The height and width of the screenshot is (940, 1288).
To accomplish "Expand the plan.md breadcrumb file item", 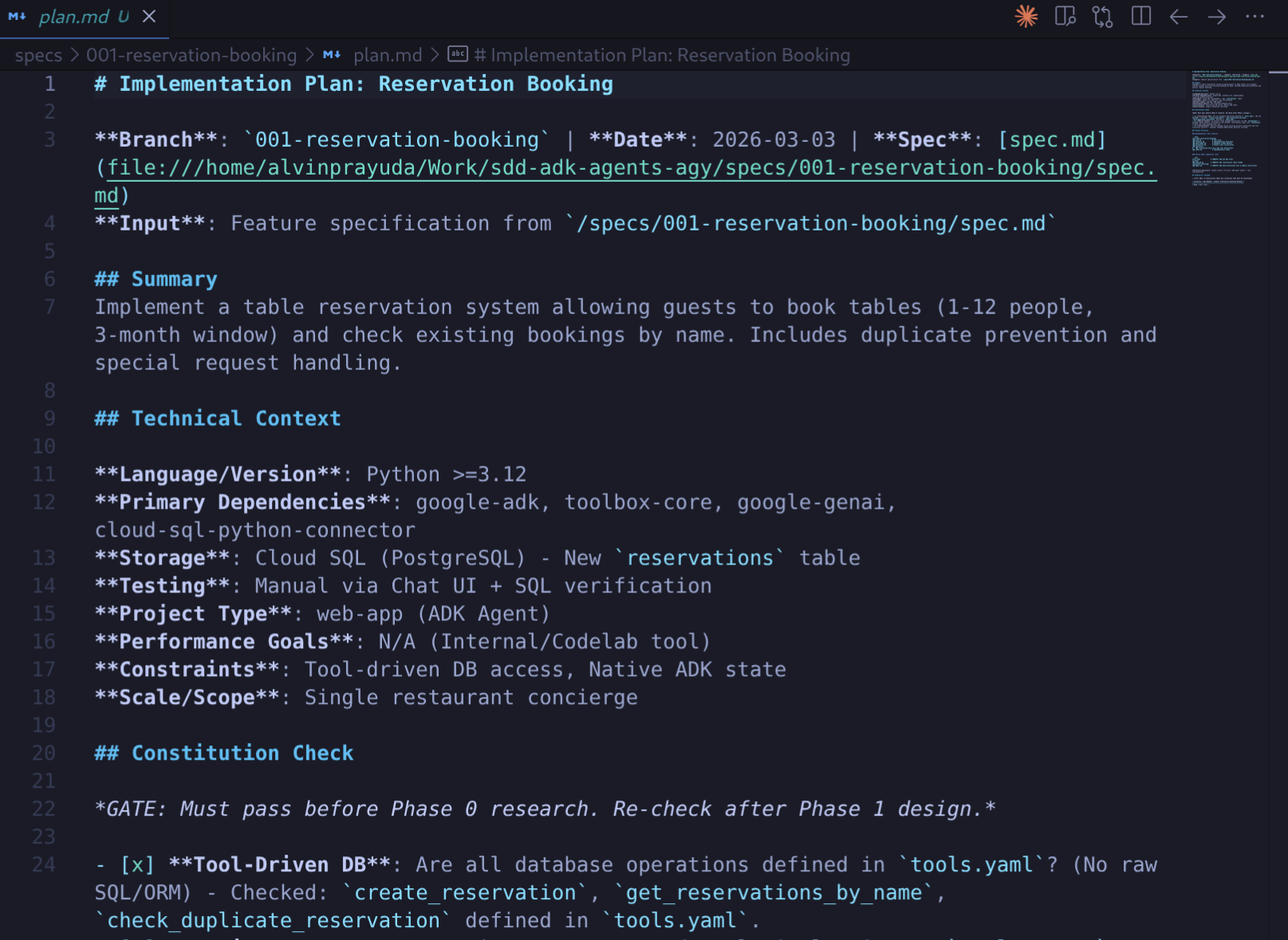I will [387, 55].
